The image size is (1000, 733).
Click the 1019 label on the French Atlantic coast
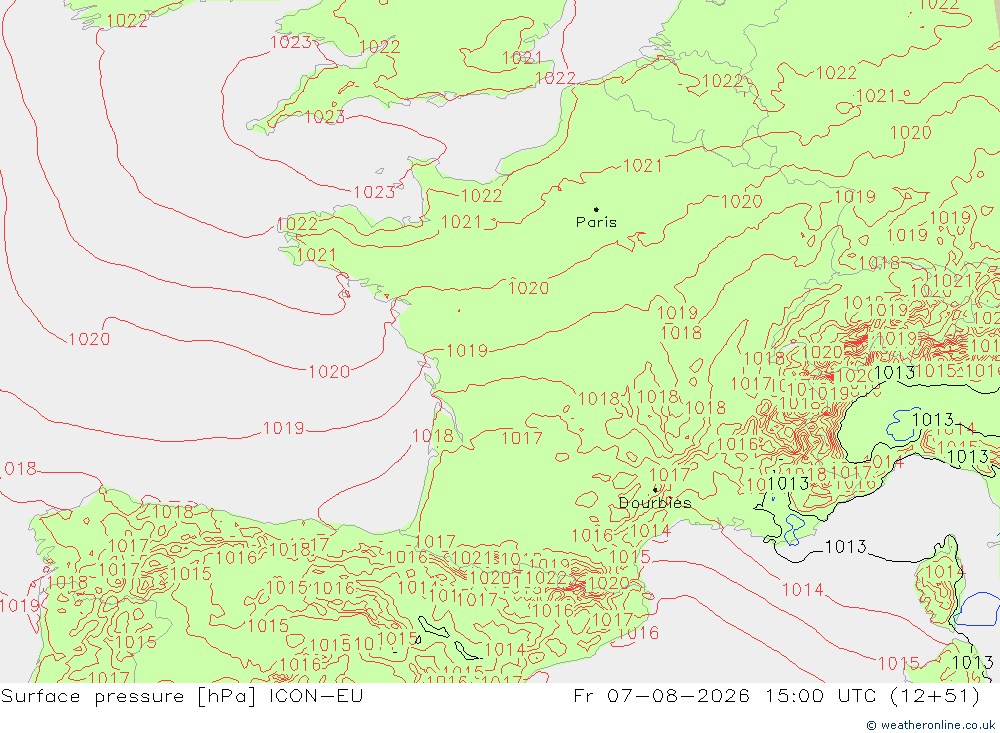[x=467, y=351]
